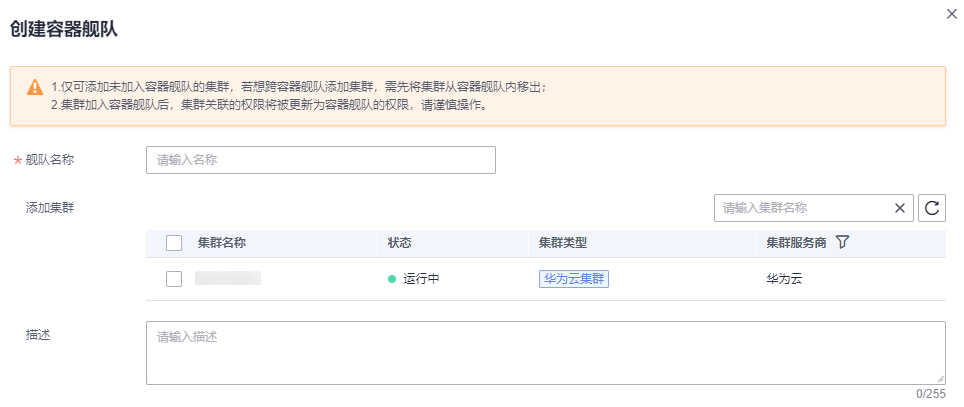The height and width of the screenshot is (407, 964).
Task: Click the 状态 column header
Action: pos(400,242)
